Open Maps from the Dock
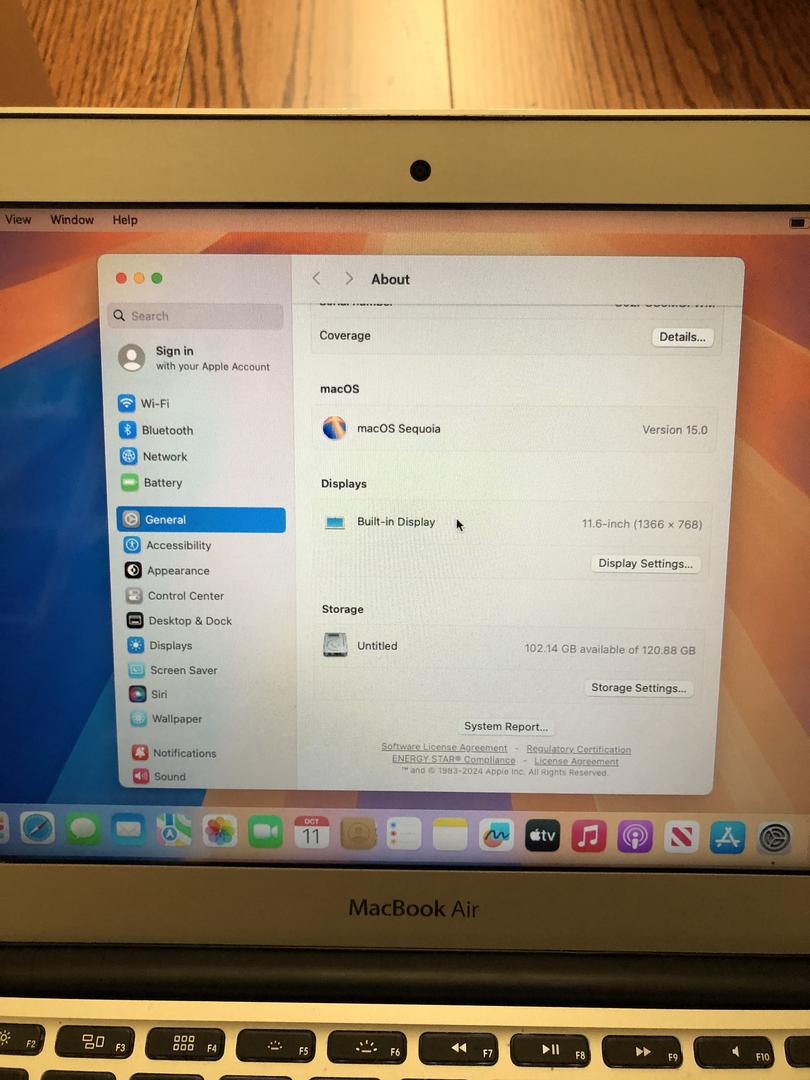 tap(174, 831)
